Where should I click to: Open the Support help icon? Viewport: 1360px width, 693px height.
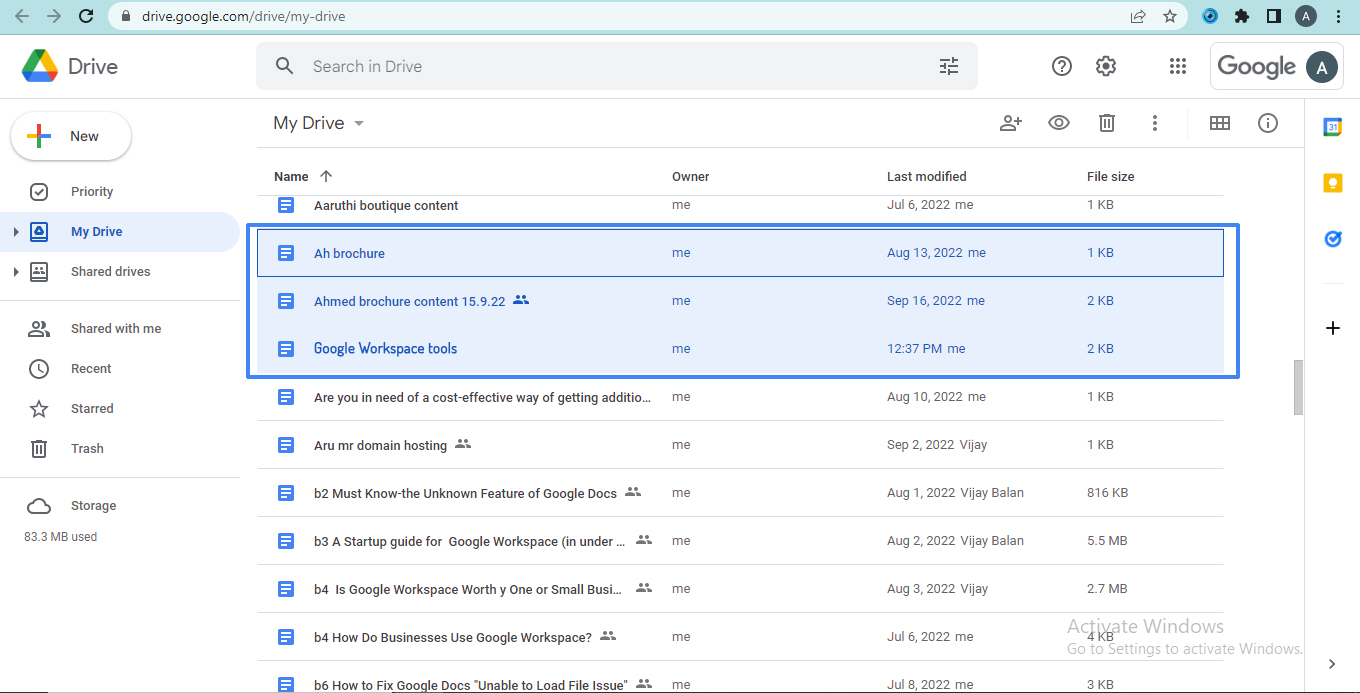pos(1062,66)
